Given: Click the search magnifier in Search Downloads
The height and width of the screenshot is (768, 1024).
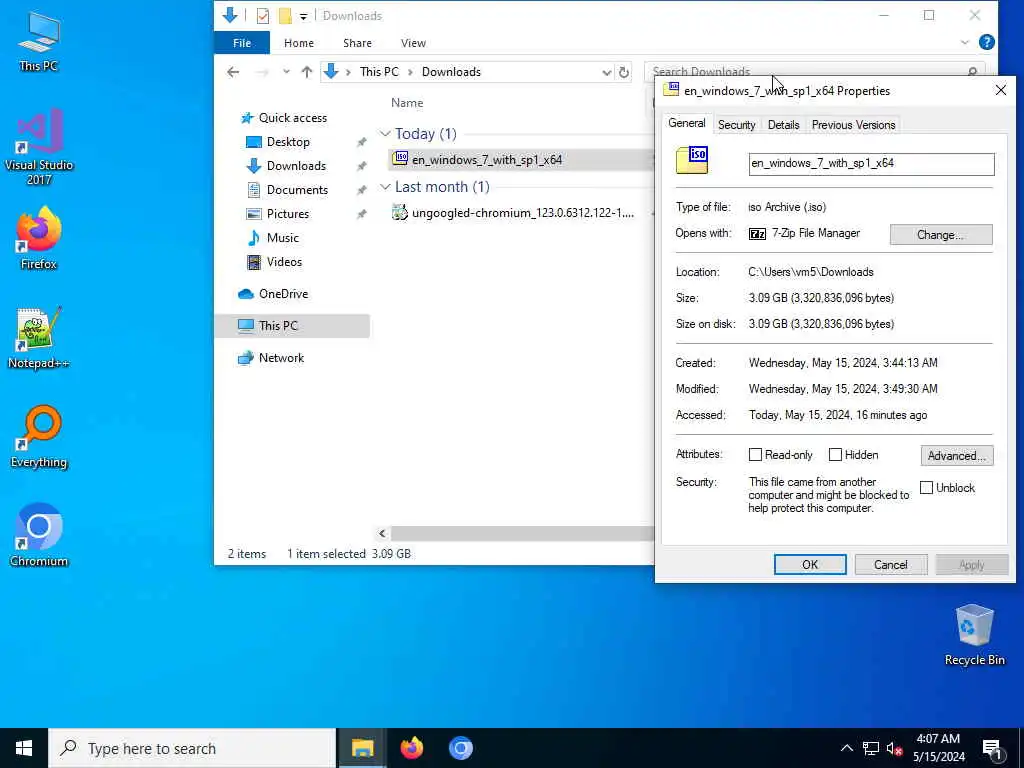Looking at the screenshot, I should (x=972, y=72).
